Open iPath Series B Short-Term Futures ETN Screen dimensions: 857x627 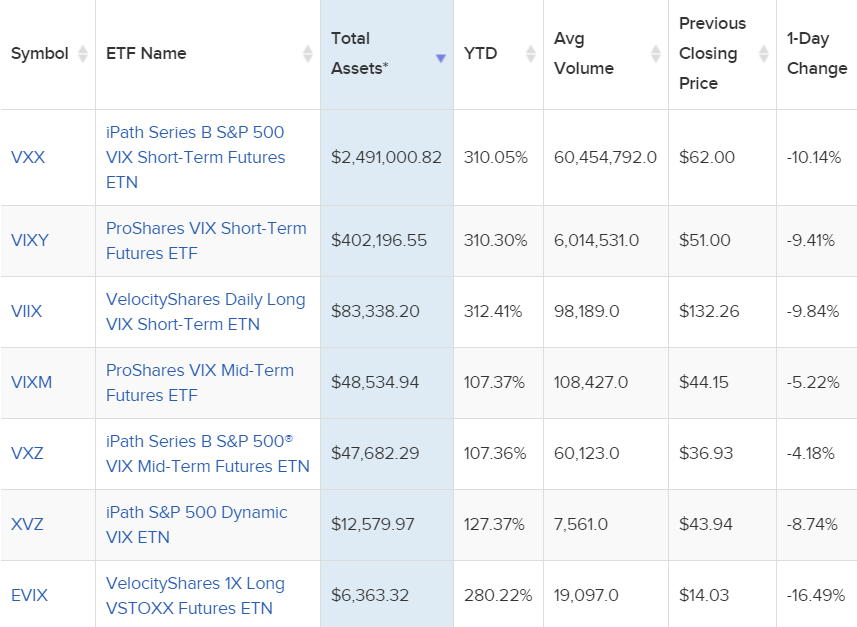point(195,157)
